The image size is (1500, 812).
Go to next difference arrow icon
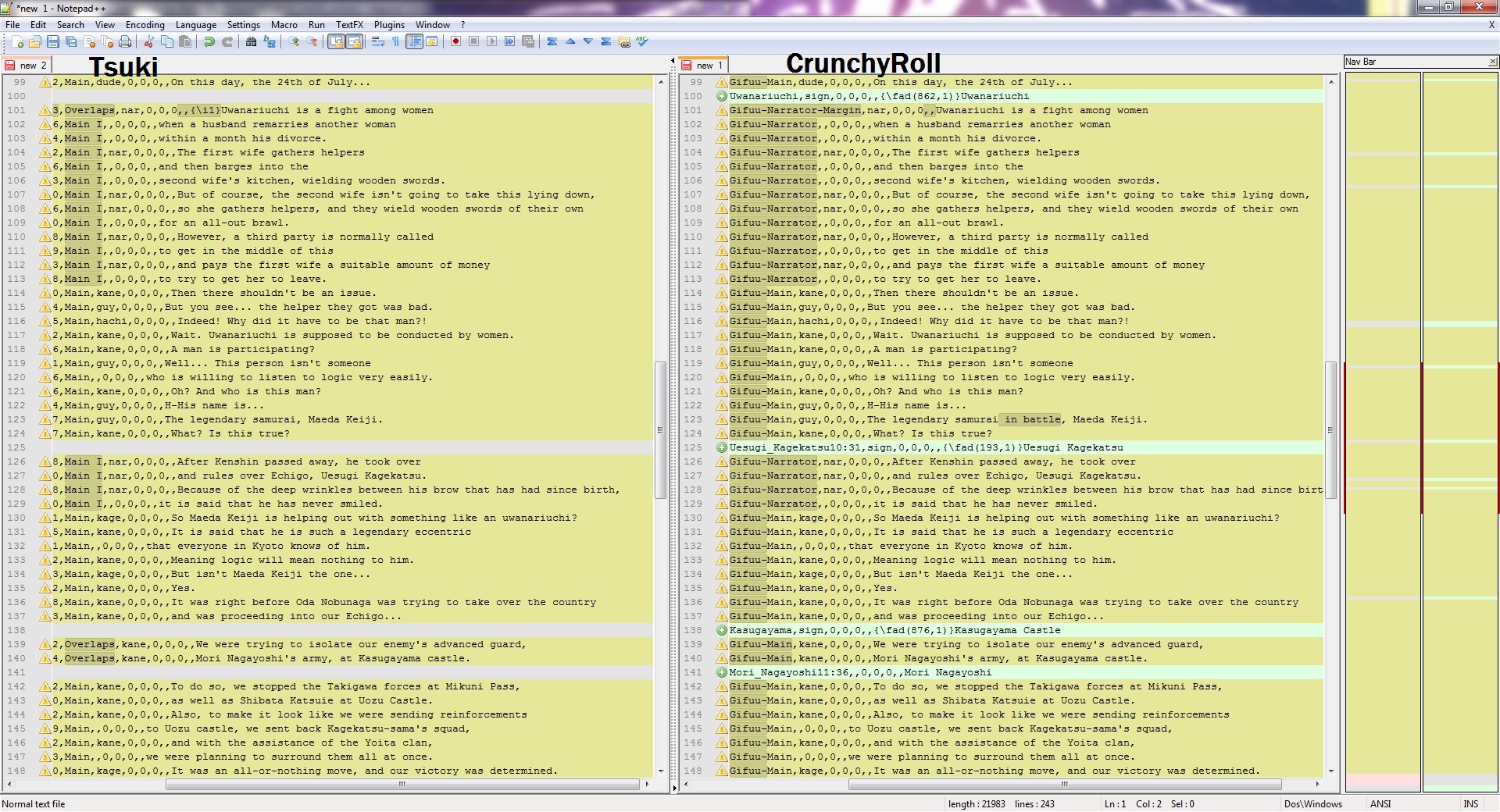coord(588,42)
